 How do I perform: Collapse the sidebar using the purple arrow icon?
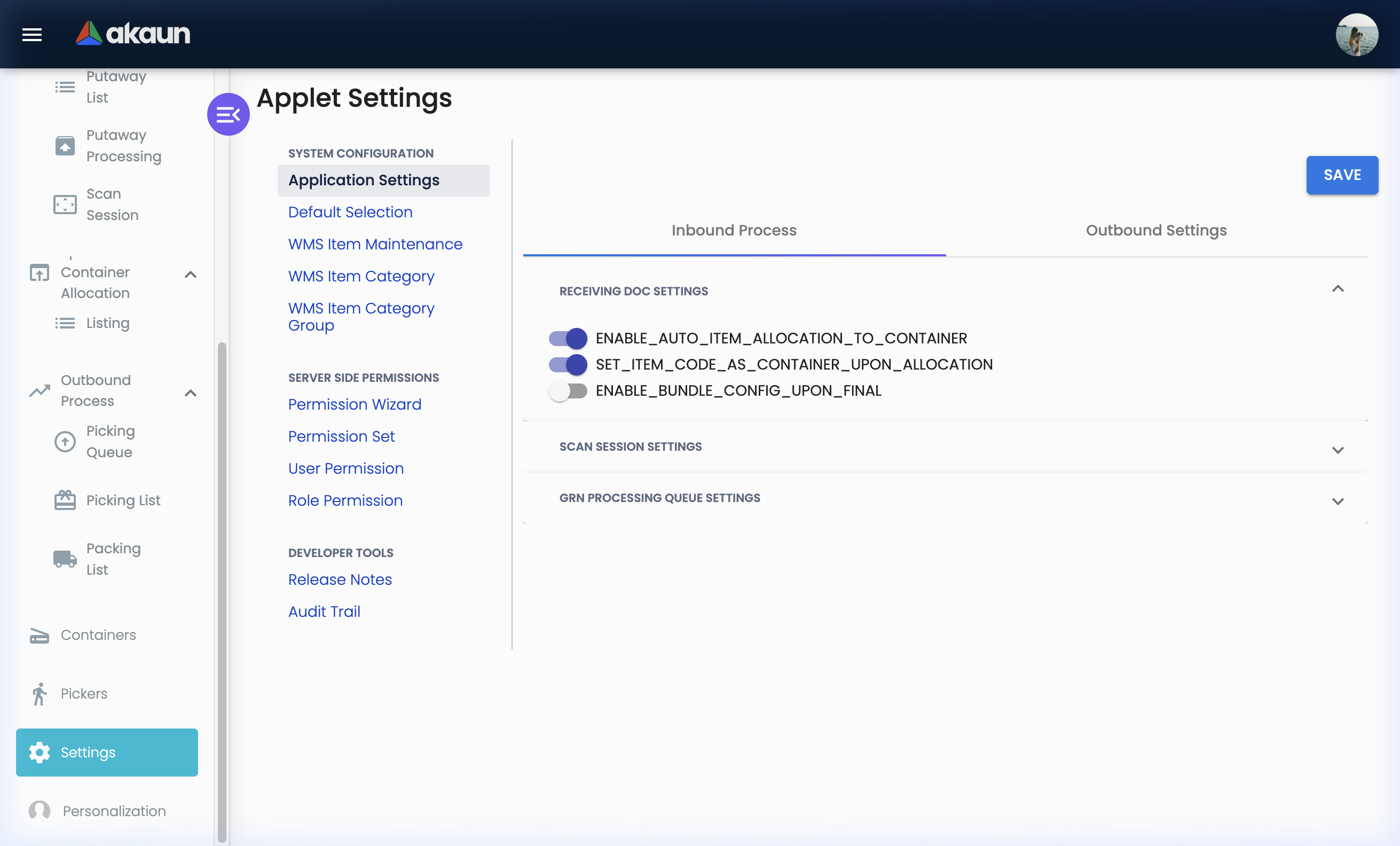229,114
